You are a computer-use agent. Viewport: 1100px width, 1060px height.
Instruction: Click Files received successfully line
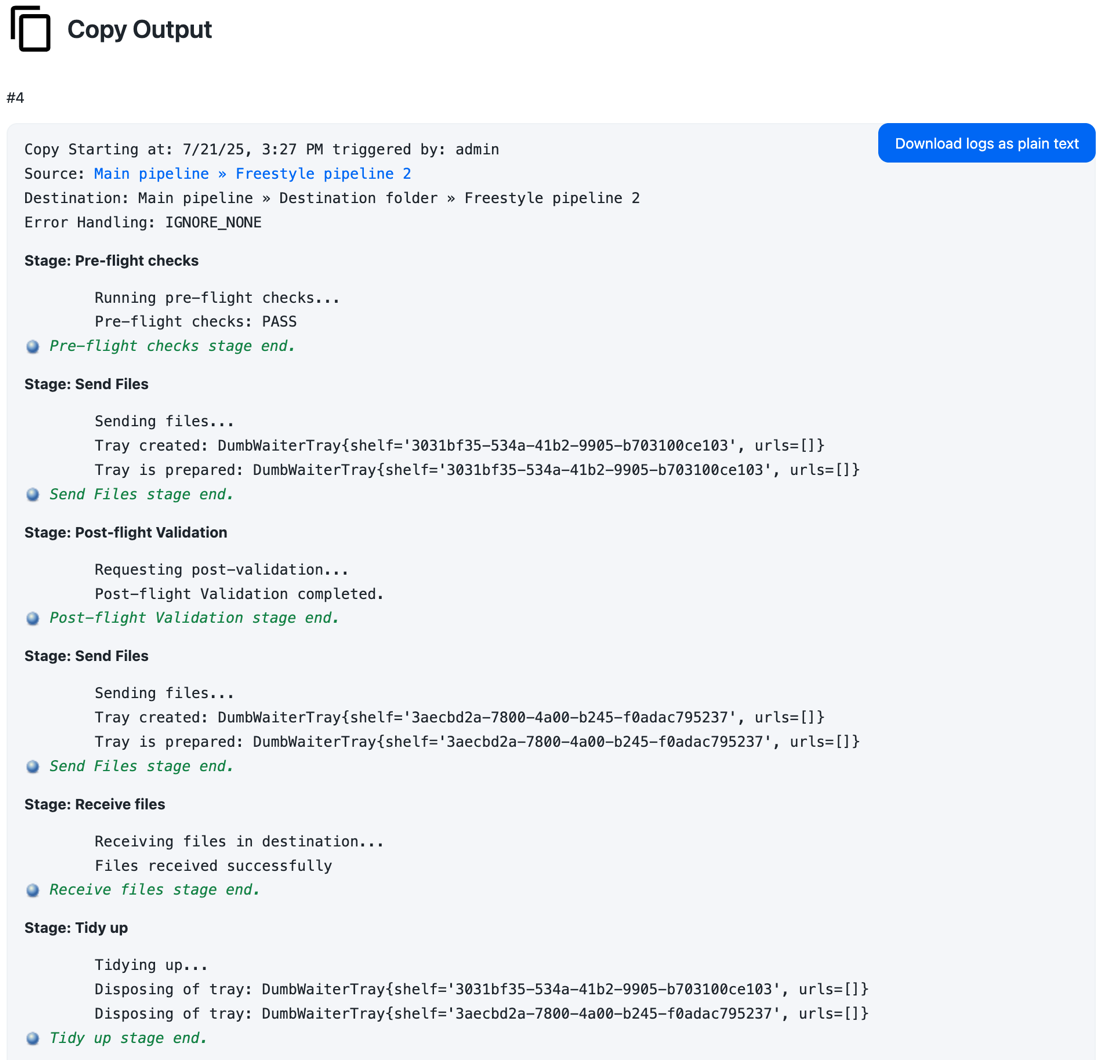(x=213, y=866)
